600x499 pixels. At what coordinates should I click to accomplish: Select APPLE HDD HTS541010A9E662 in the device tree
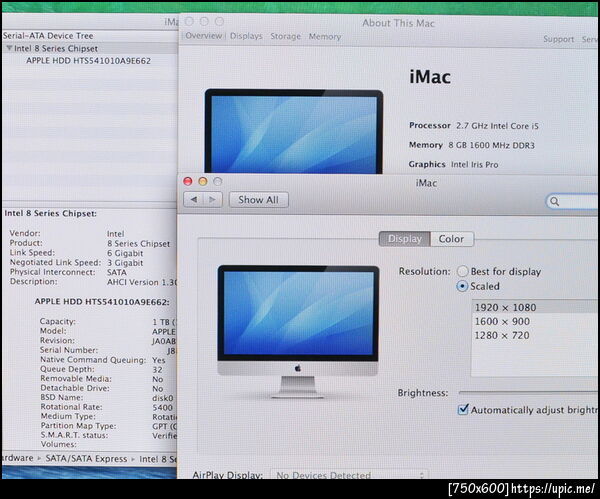click(88, 61)
